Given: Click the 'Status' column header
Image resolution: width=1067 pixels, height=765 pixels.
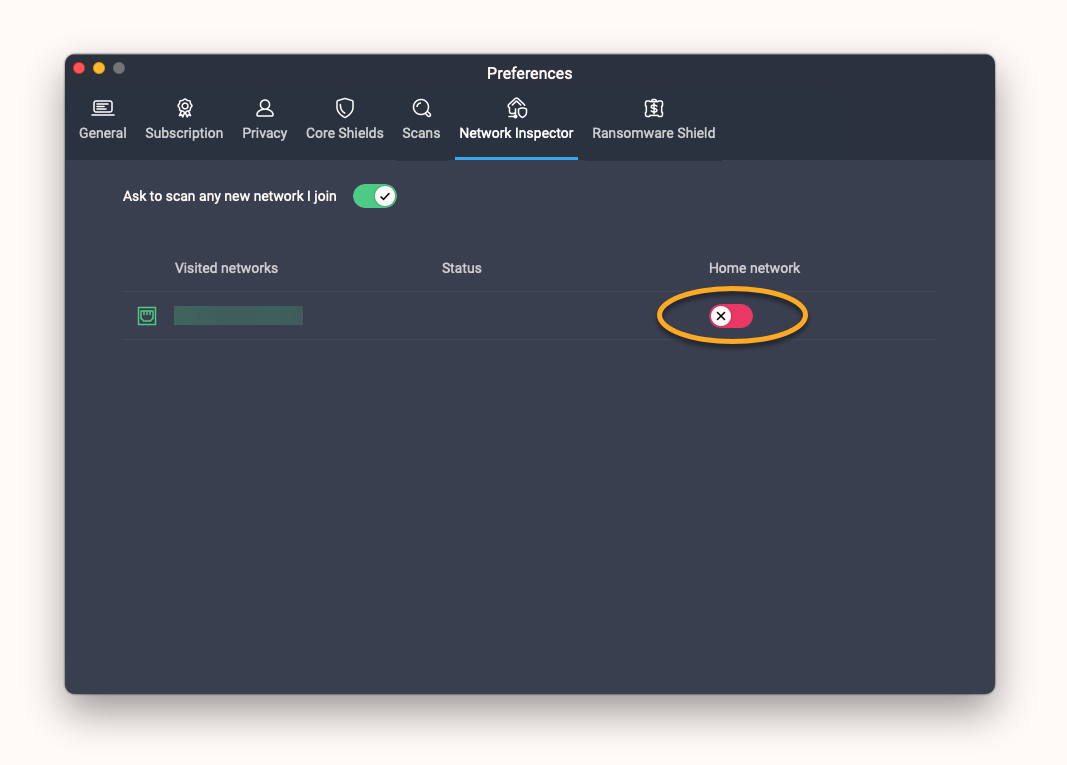Looking at the screenshot, I should 462,268.
